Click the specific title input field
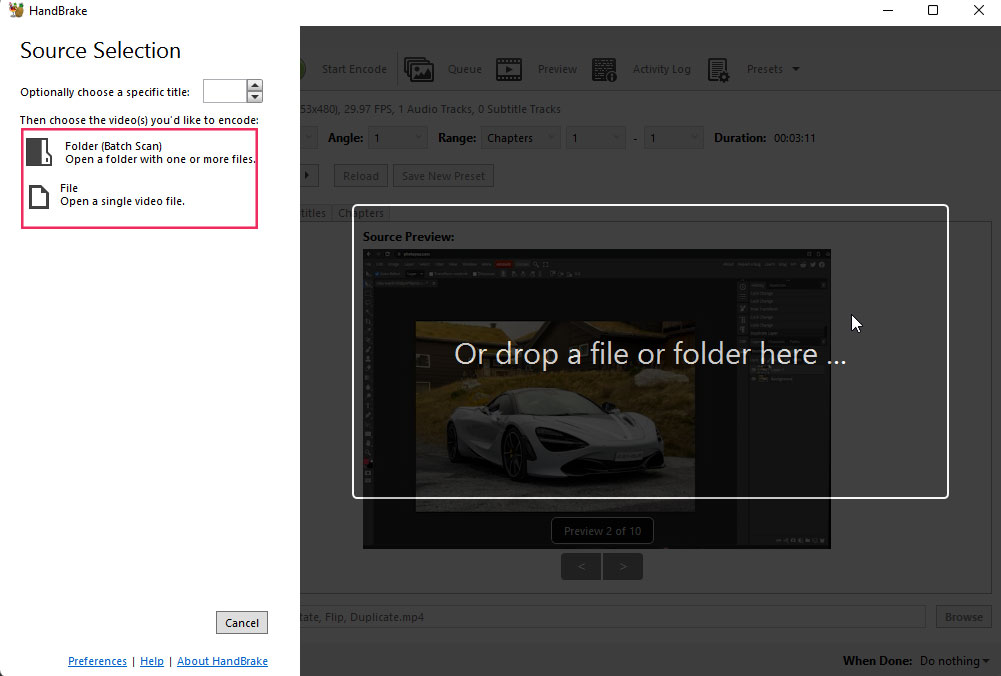The image size is (1001, 676). pyautogui.click(x=224, y=92)
